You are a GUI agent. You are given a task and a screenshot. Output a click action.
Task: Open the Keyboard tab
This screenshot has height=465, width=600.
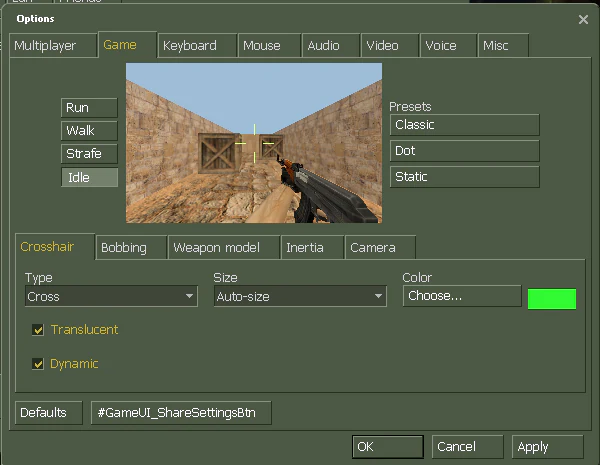pyautogui.click(x=197, y=46)
